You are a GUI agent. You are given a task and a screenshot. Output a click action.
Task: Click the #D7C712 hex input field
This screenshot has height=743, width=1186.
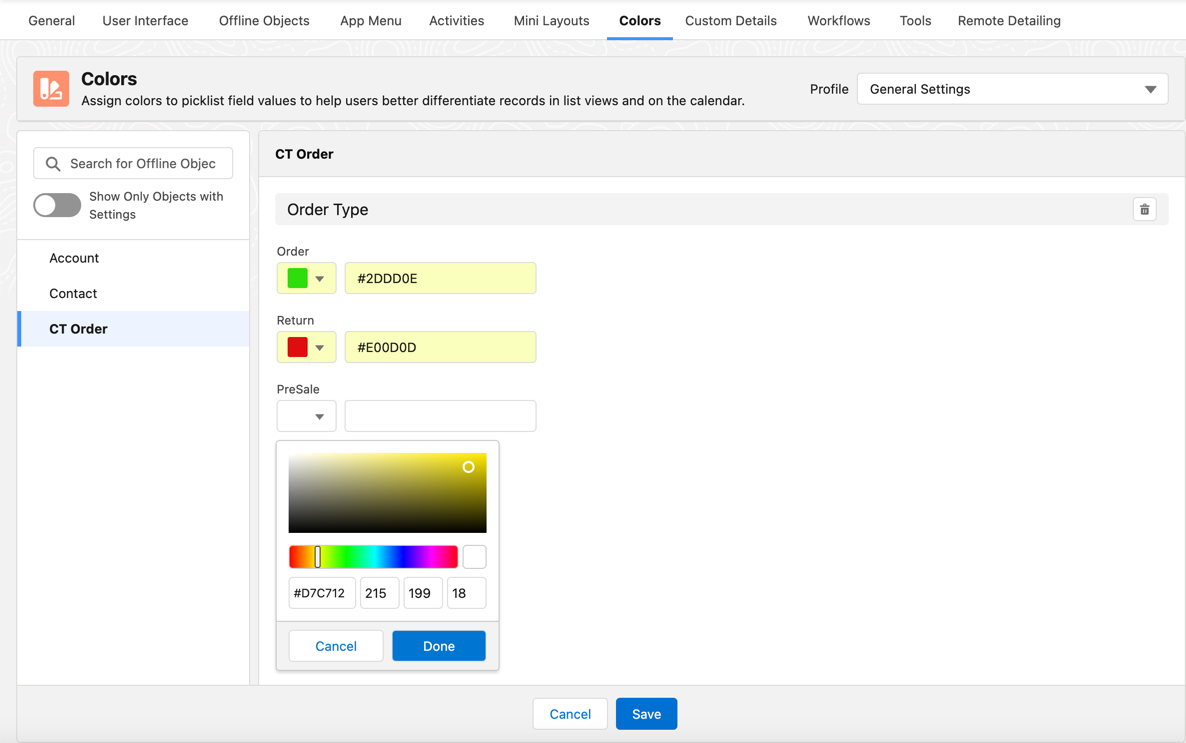321,592
